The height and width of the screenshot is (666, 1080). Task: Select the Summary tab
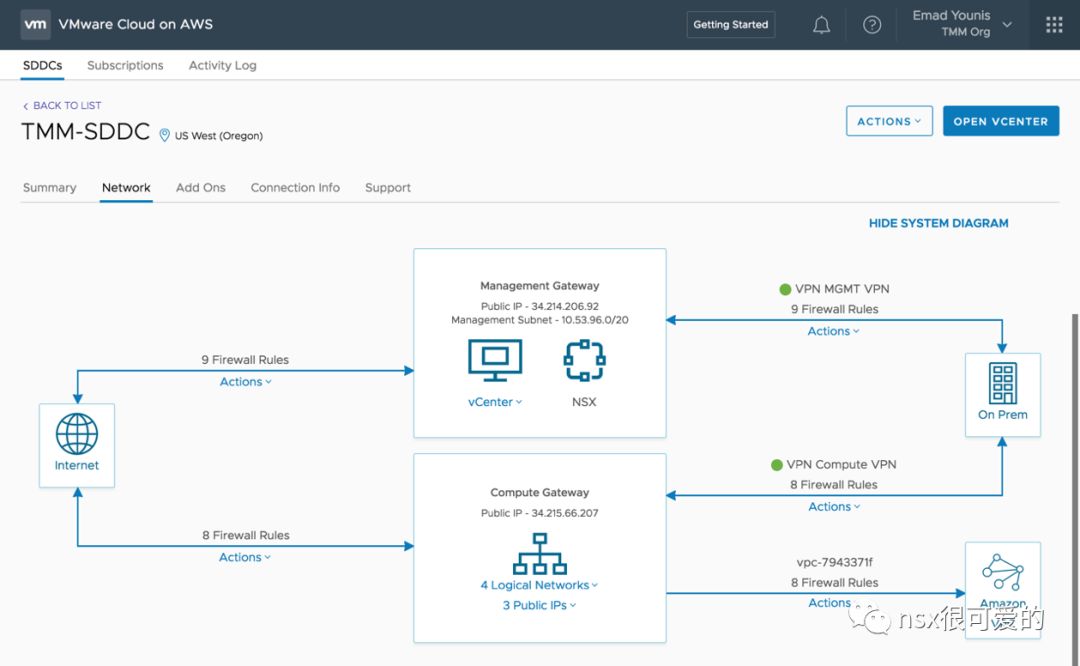point(50,187)
